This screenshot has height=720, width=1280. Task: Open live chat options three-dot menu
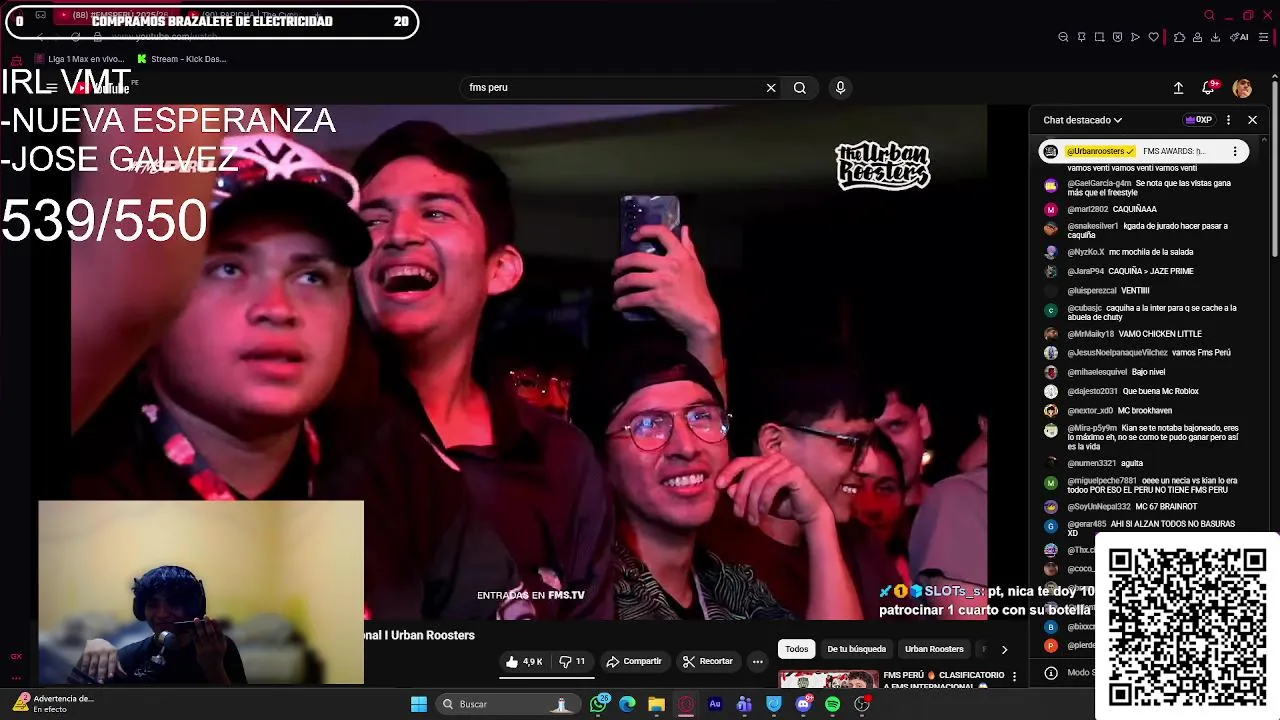(x=1228, y=120)
